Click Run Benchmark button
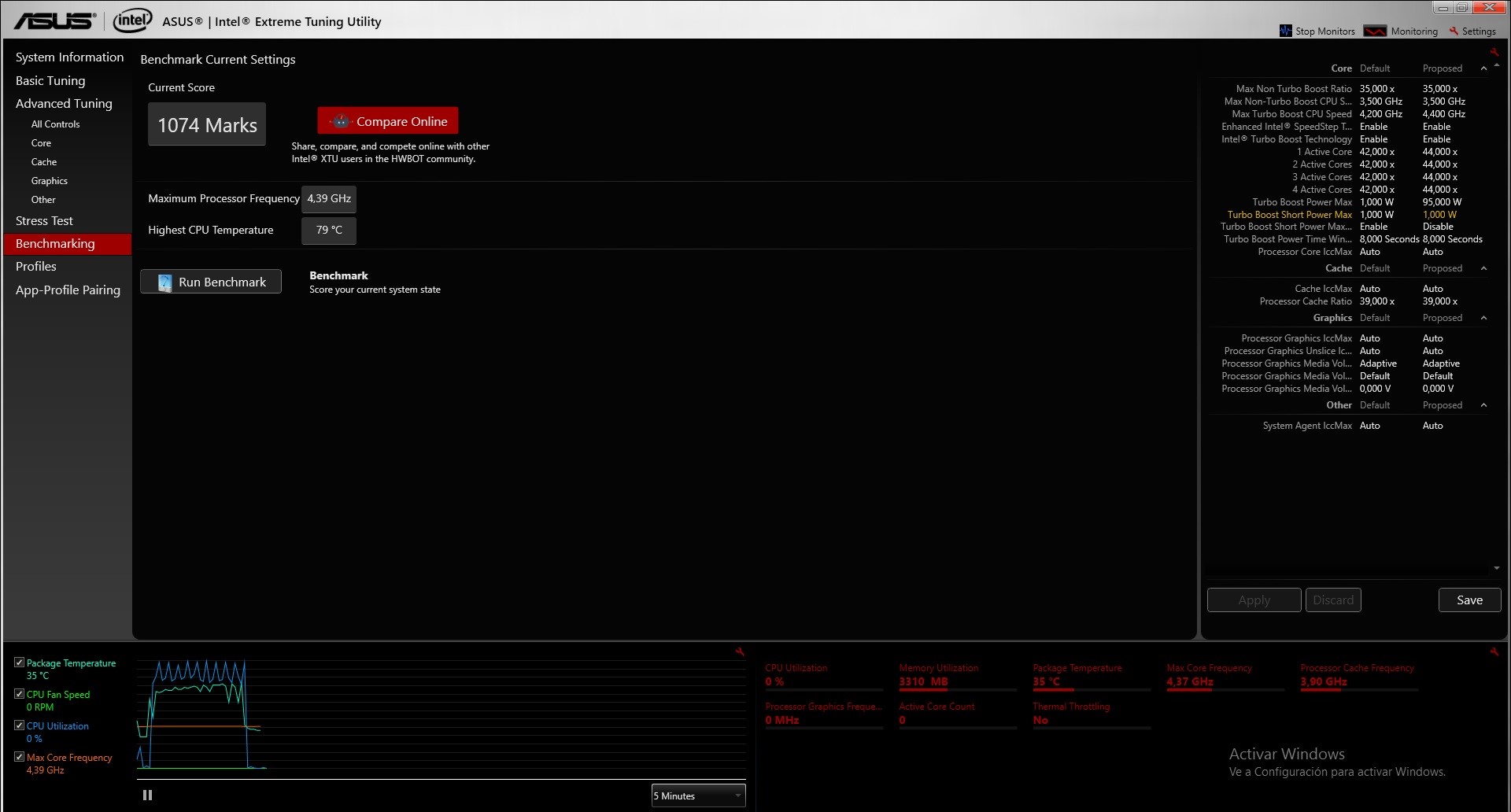This screenshot has height=812, width=1511. (x=211, y=282)
